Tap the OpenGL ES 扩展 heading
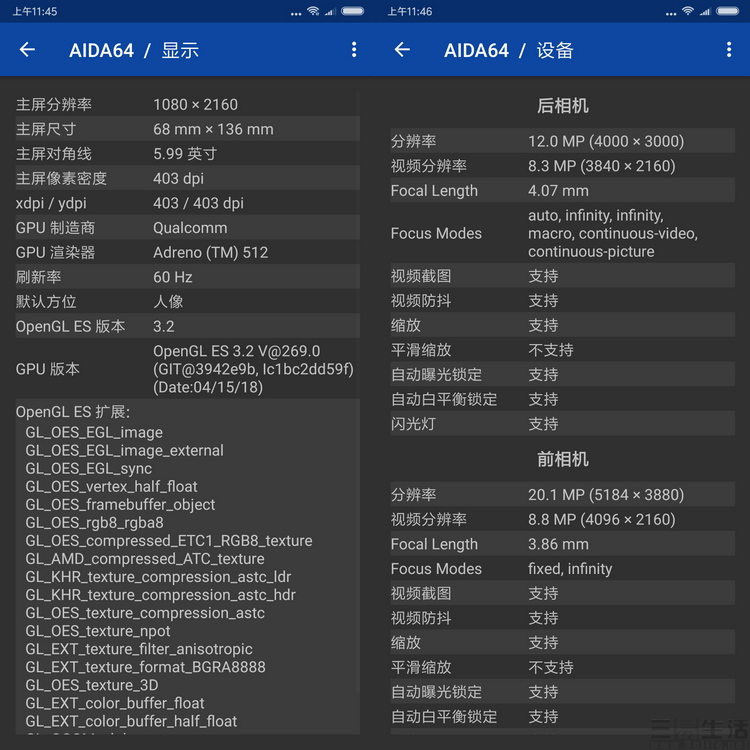 click(73, 412)
